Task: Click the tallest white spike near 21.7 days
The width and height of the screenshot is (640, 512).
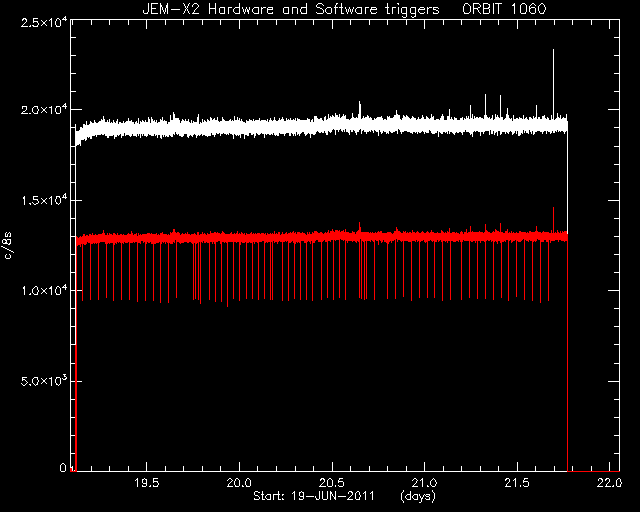Action: point(553,82)
